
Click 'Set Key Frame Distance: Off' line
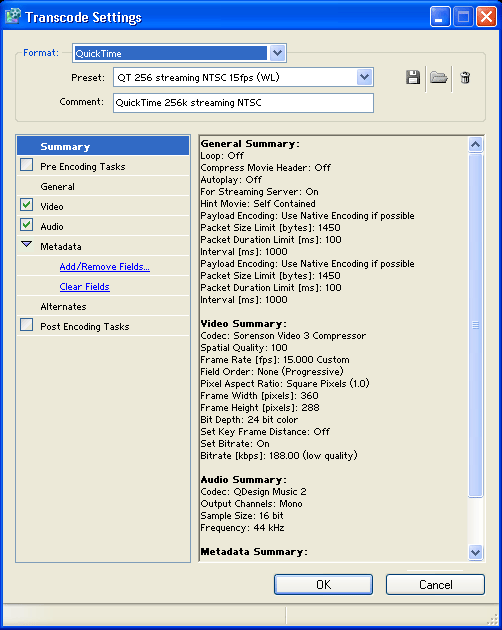point(265,432)
